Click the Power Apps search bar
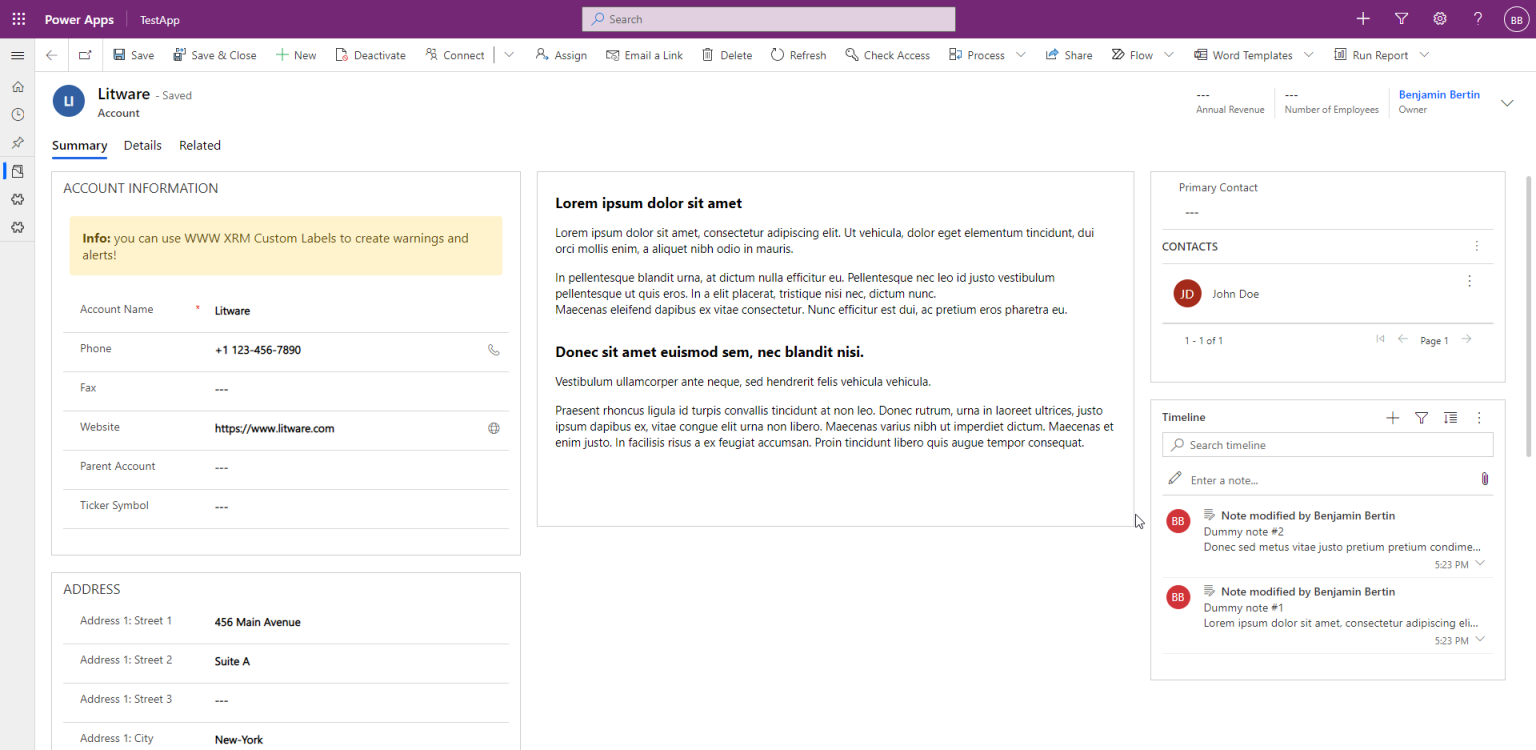 point(768,18)
